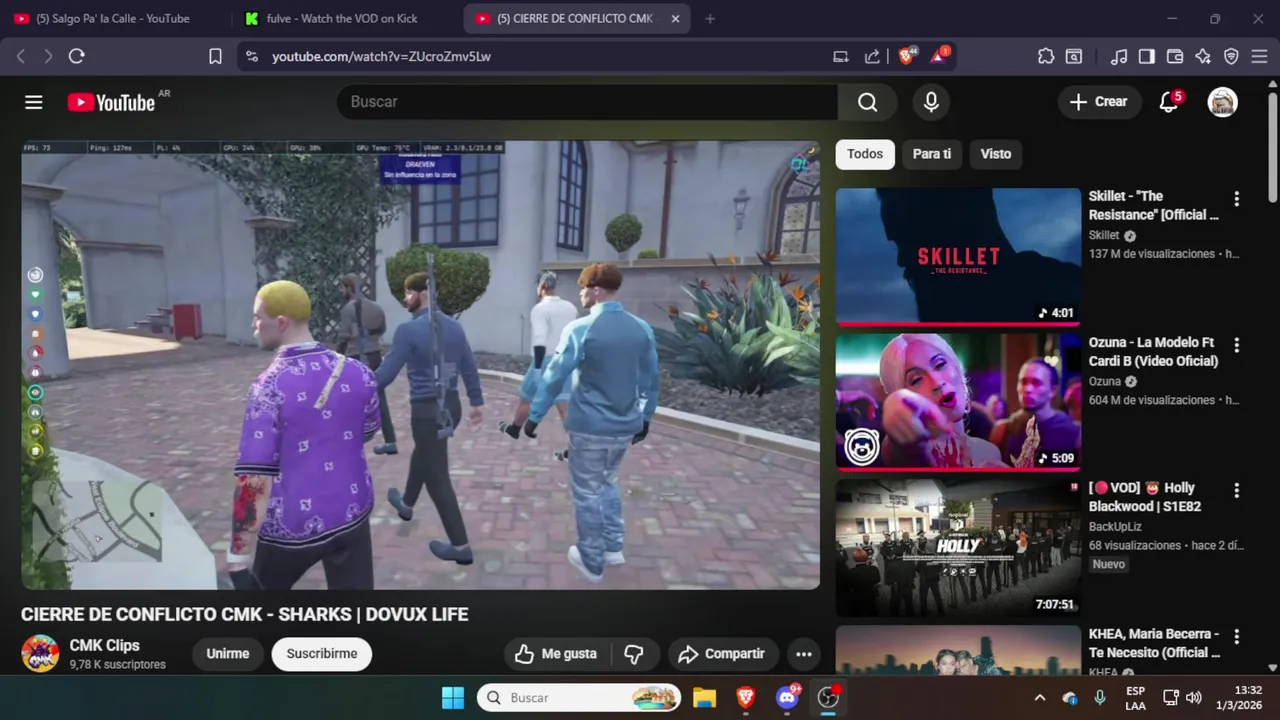Image resolution: width=1280 pixels, height=720 pixels.
Task: Click the YouTube search magnifier button
Action: click(x=867, y=102)
